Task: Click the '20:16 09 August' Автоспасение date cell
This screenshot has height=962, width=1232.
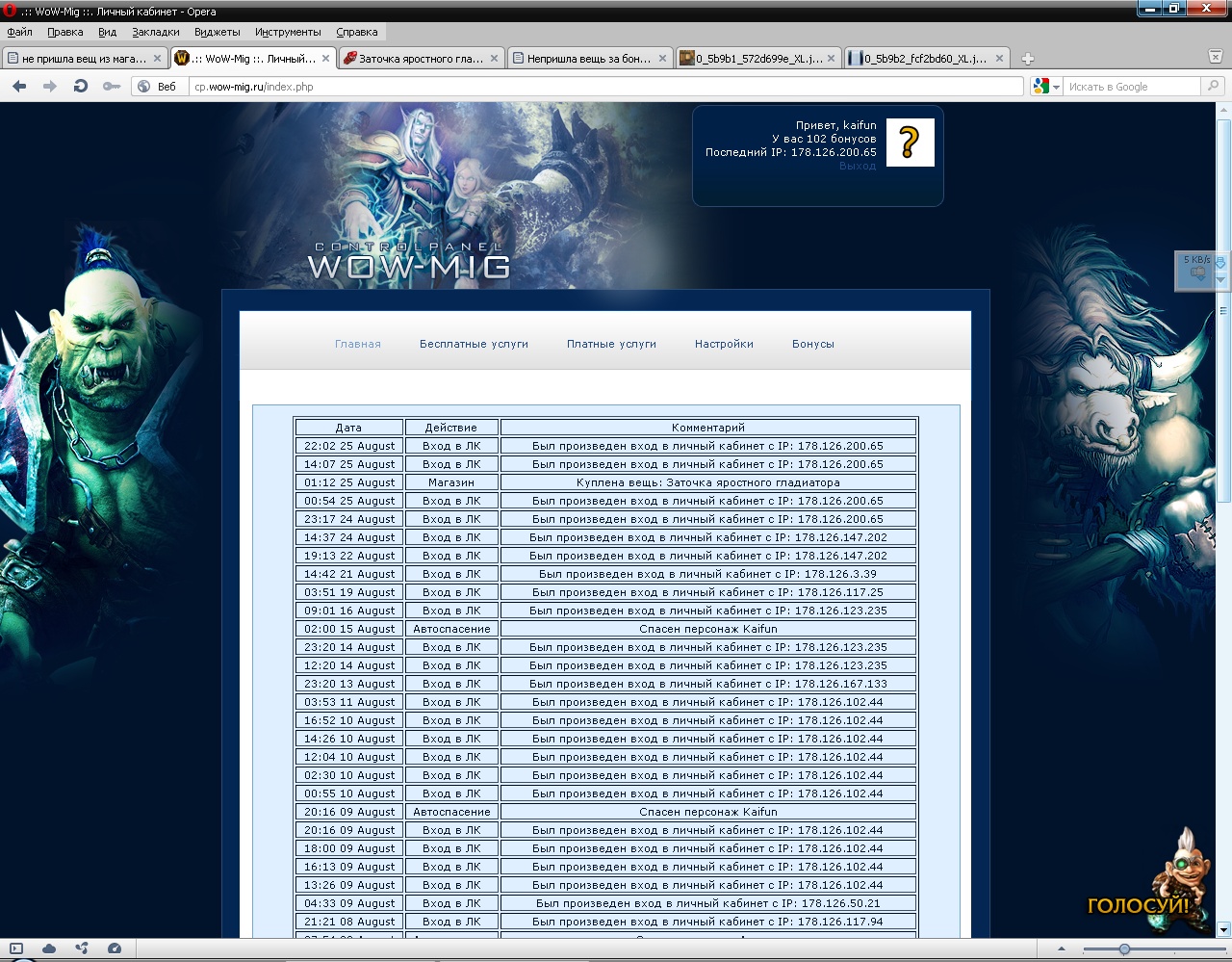Action: 348,812
